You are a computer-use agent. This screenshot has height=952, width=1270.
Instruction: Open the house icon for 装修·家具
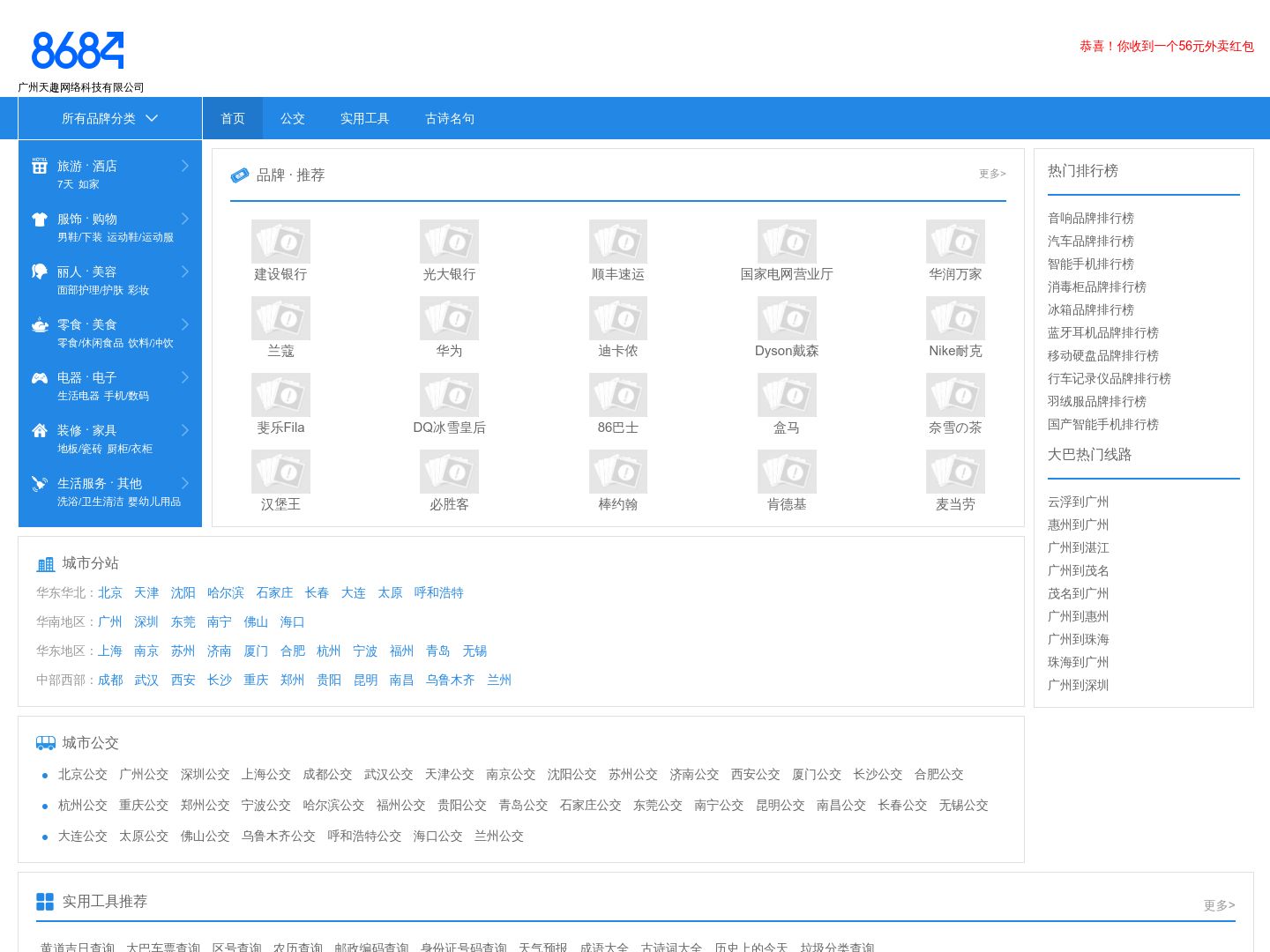(40, 430)
